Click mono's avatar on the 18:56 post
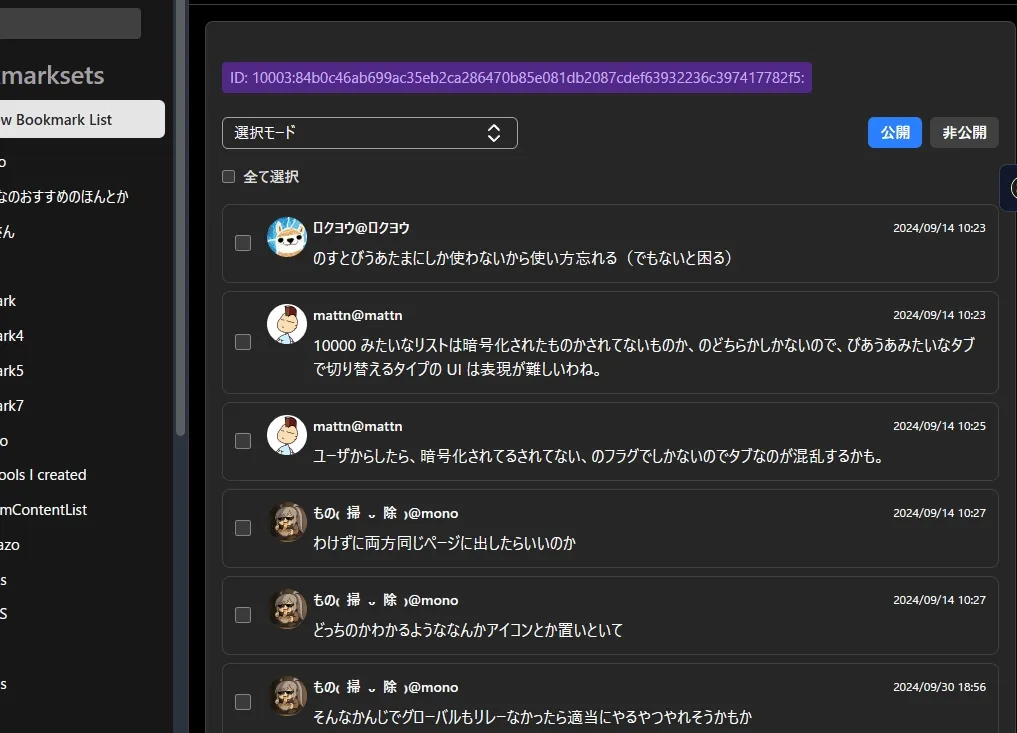 point(287,697)
